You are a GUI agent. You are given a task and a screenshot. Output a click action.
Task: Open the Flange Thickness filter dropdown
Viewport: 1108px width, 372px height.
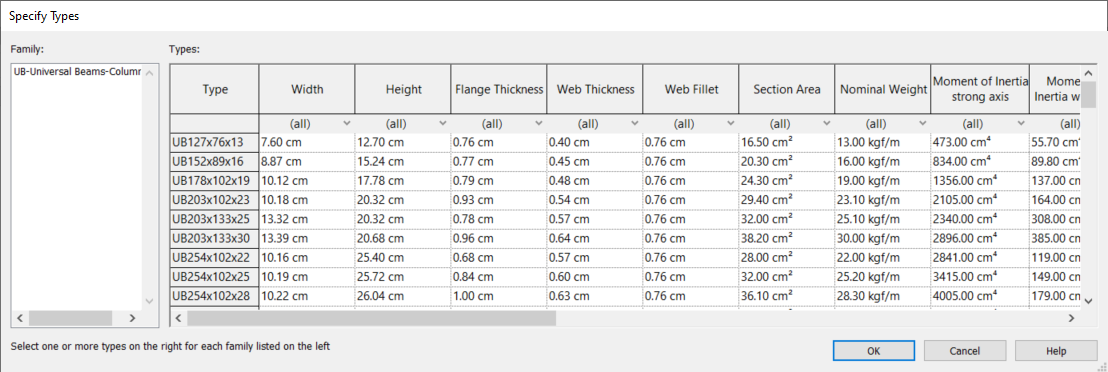click(538, 123)
